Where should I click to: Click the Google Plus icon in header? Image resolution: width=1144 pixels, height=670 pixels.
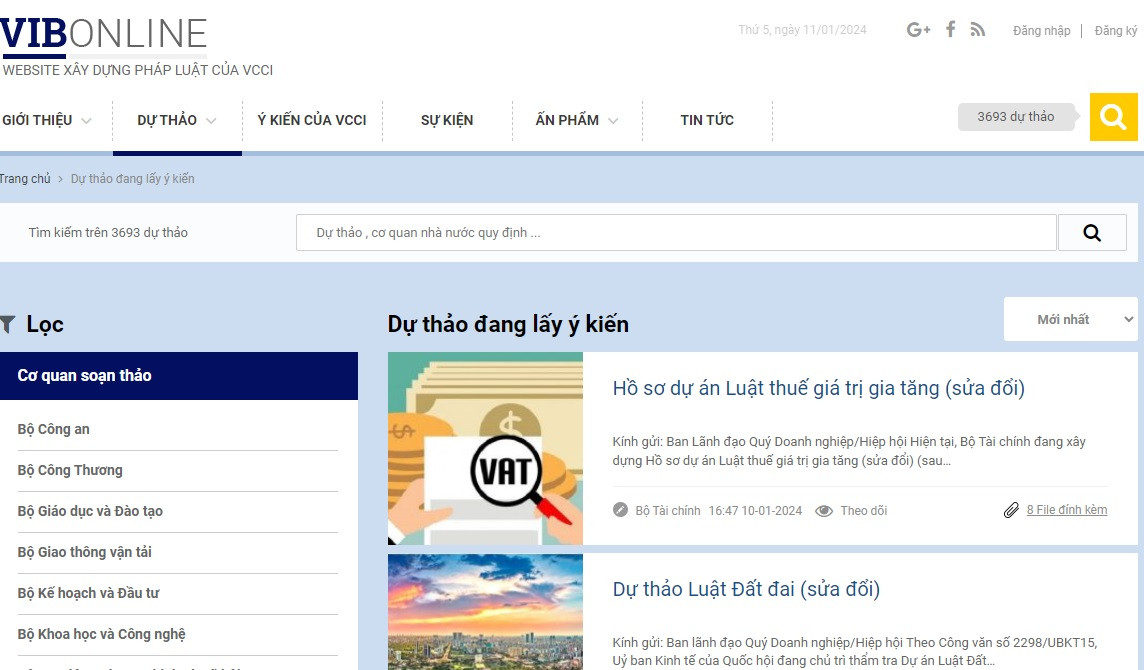918,30
